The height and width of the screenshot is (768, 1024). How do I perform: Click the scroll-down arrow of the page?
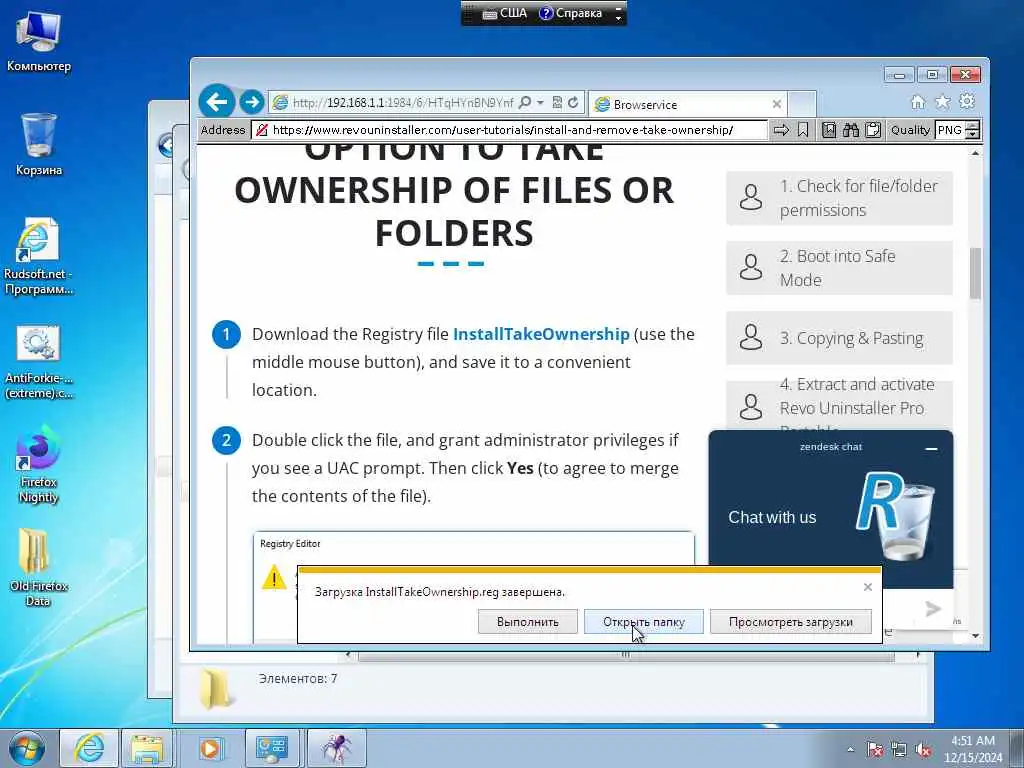coord(975,635)
